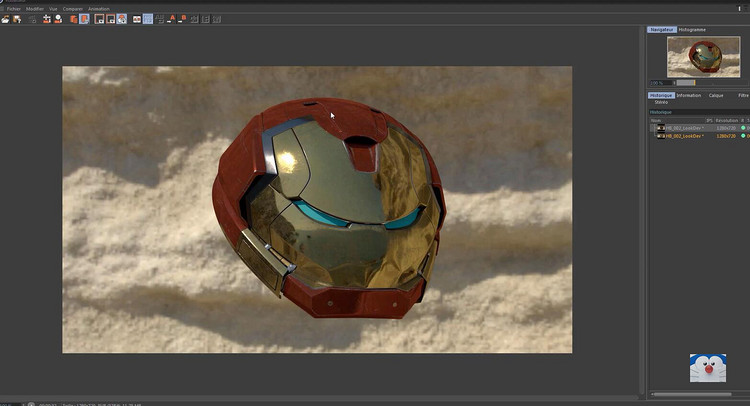
Task: Click the Résolution column header
Action: pyautogui.click(x=727, y=121)
